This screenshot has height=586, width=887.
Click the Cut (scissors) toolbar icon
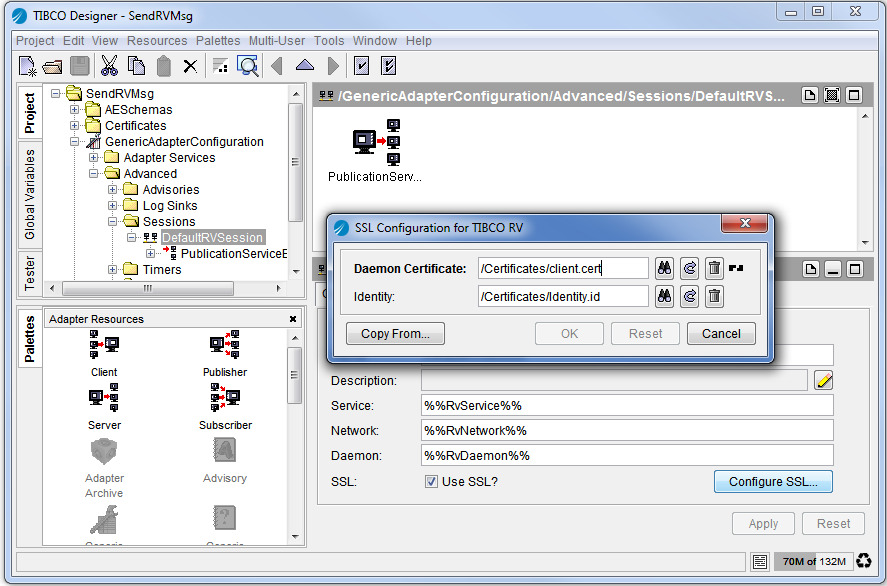(109, 66)
